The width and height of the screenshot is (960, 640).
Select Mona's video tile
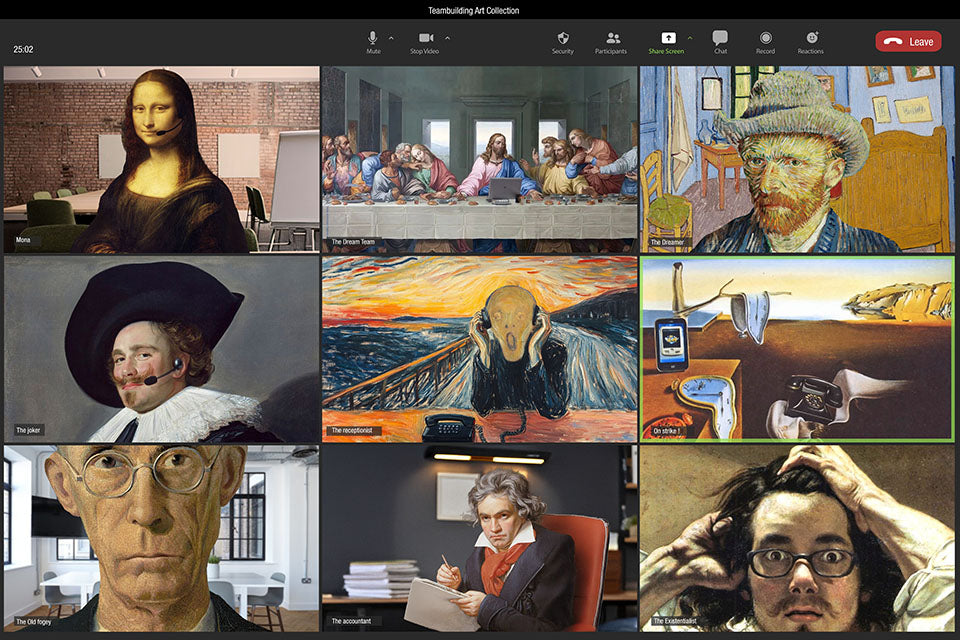[x=161, y=159]
